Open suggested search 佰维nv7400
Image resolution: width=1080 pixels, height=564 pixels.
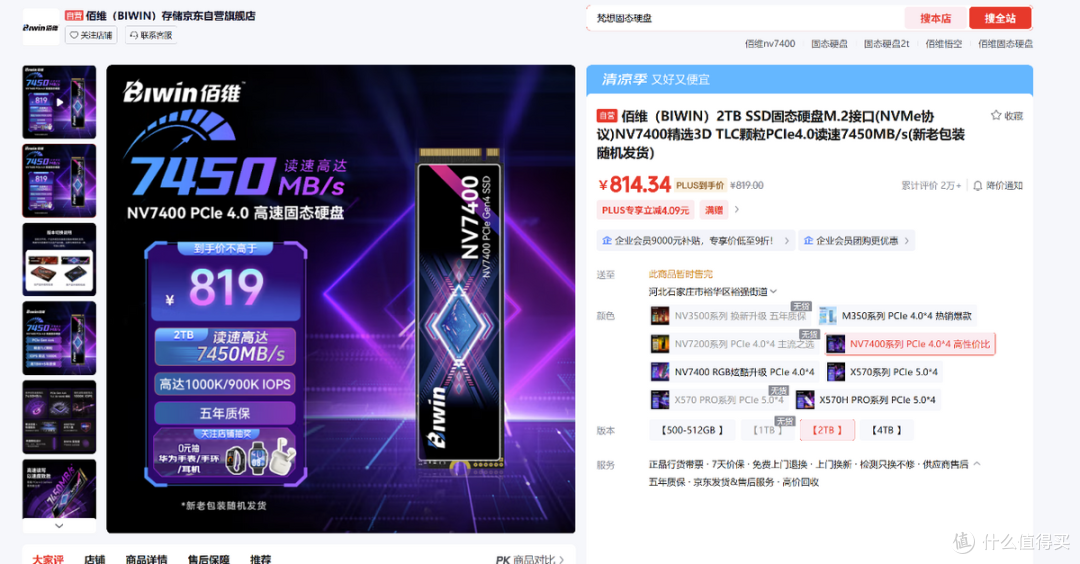[x=769, y=43]
